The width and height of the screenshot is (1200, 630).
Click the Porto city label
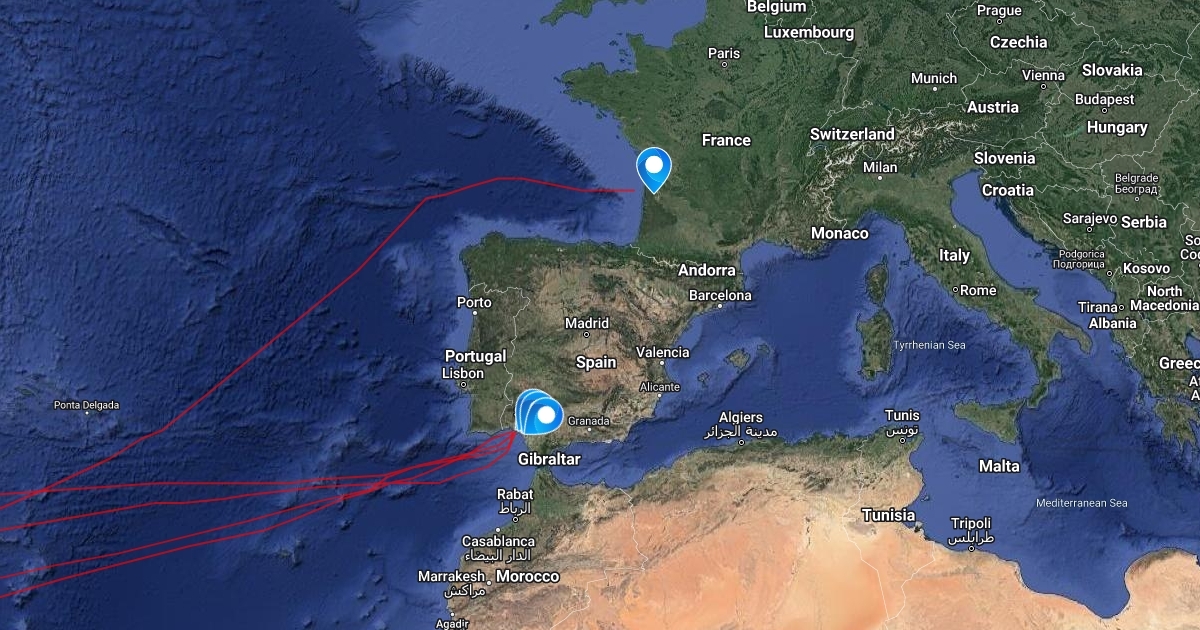point(474,301)
